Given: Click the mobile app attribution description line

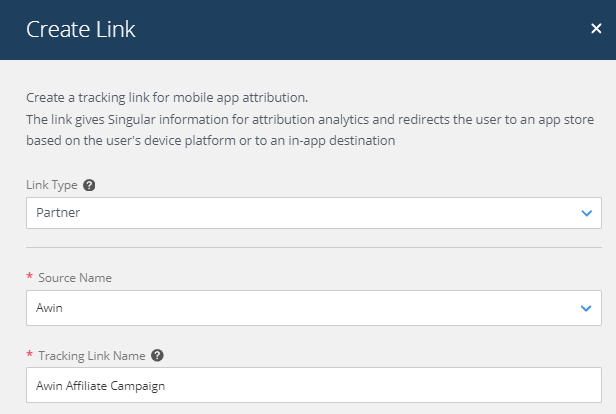Looking at the screenshot, I should (167, 97).
